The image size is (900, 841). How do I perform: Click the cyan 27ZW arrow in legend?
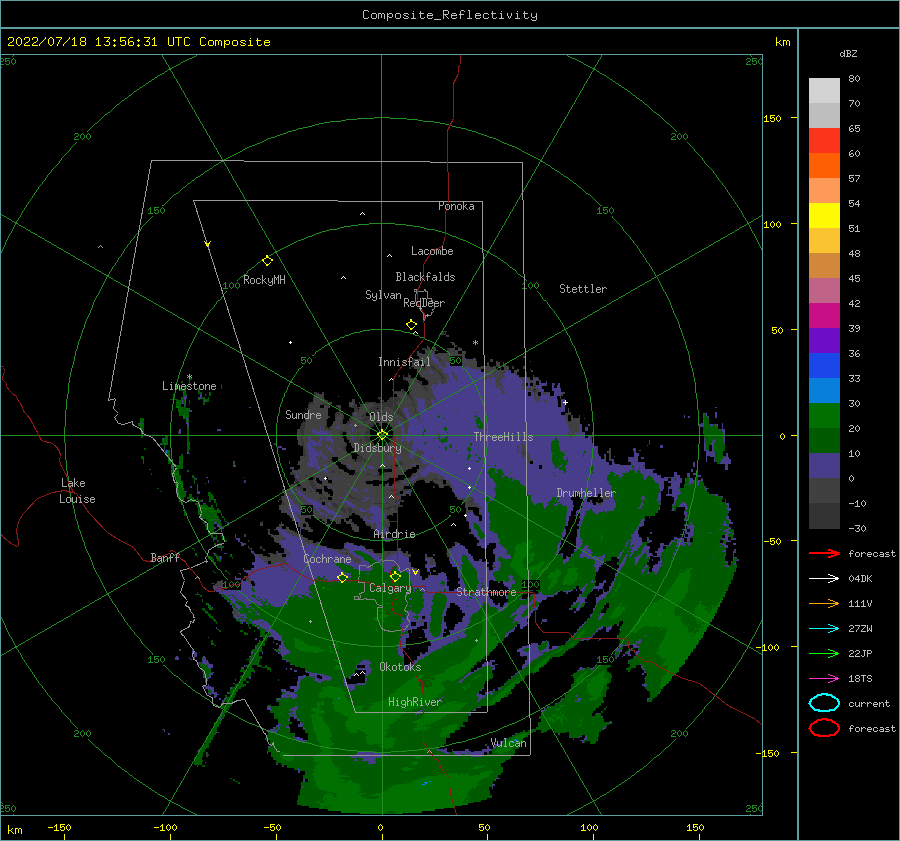pos(824,629)
